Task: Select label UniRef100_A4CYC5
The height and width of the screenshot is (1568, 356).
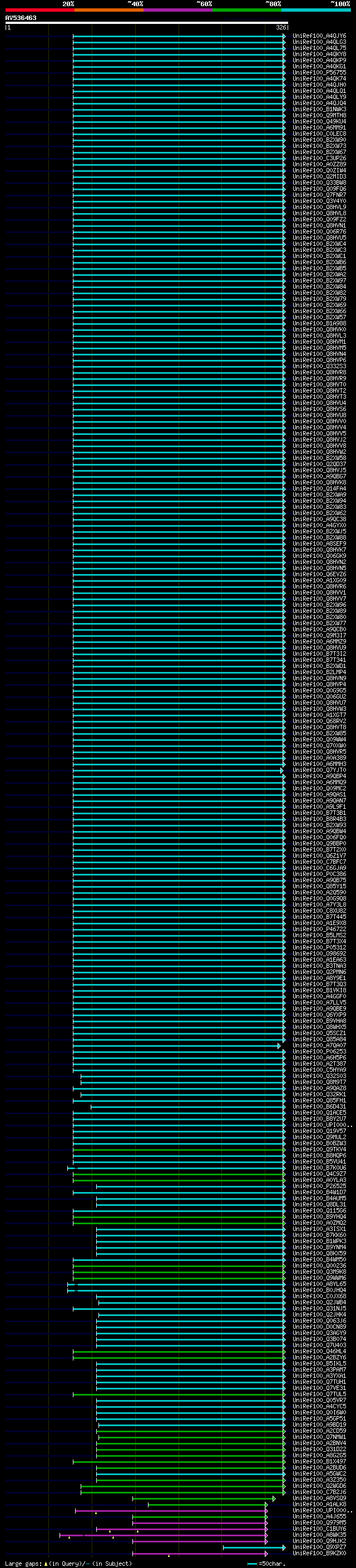Action: (x=319, y=1406)
